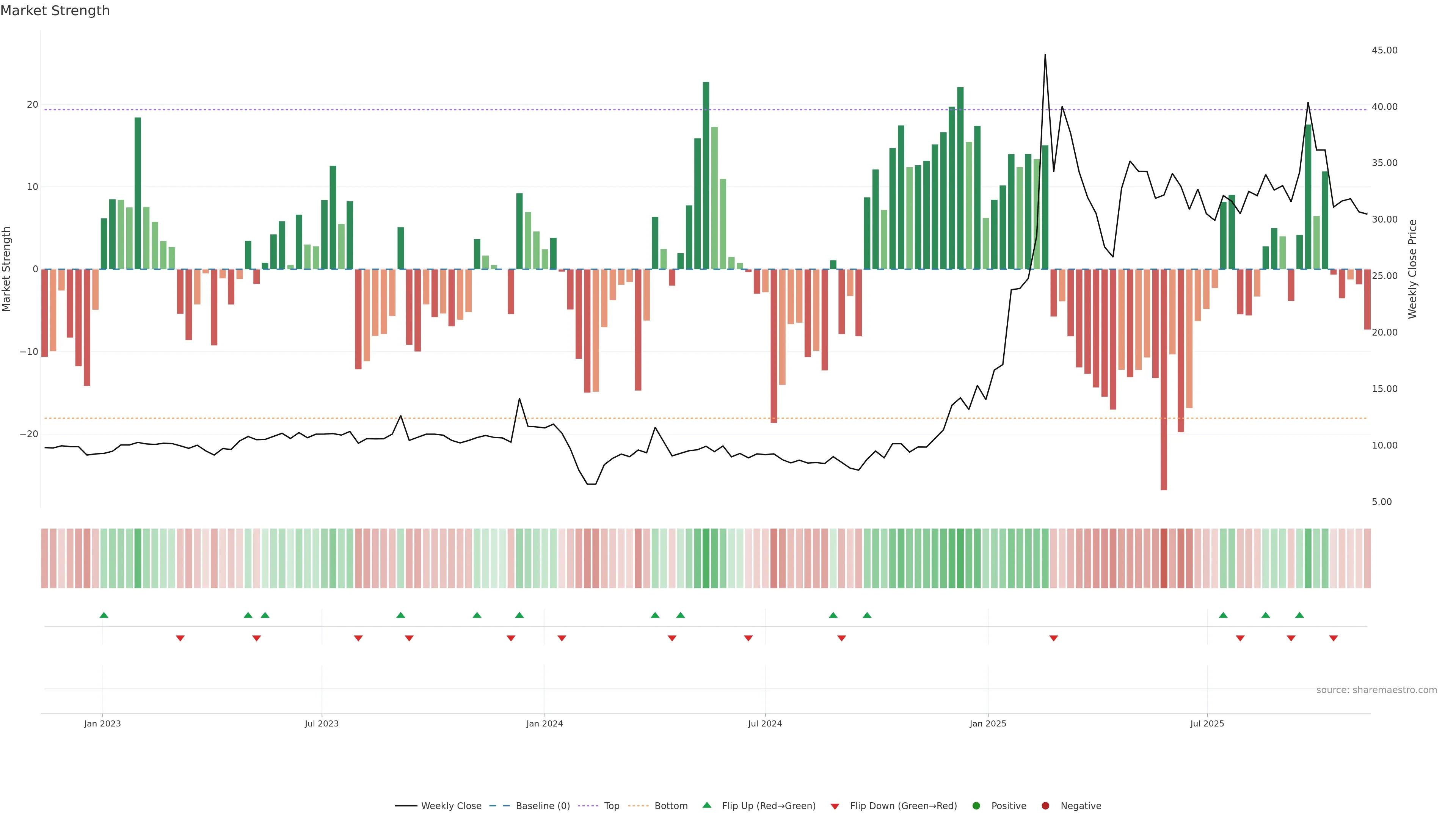The image size is (1456, 819).
Task: Click the 45.00 price axis tick label
Action: click(x=1384, y=50)
